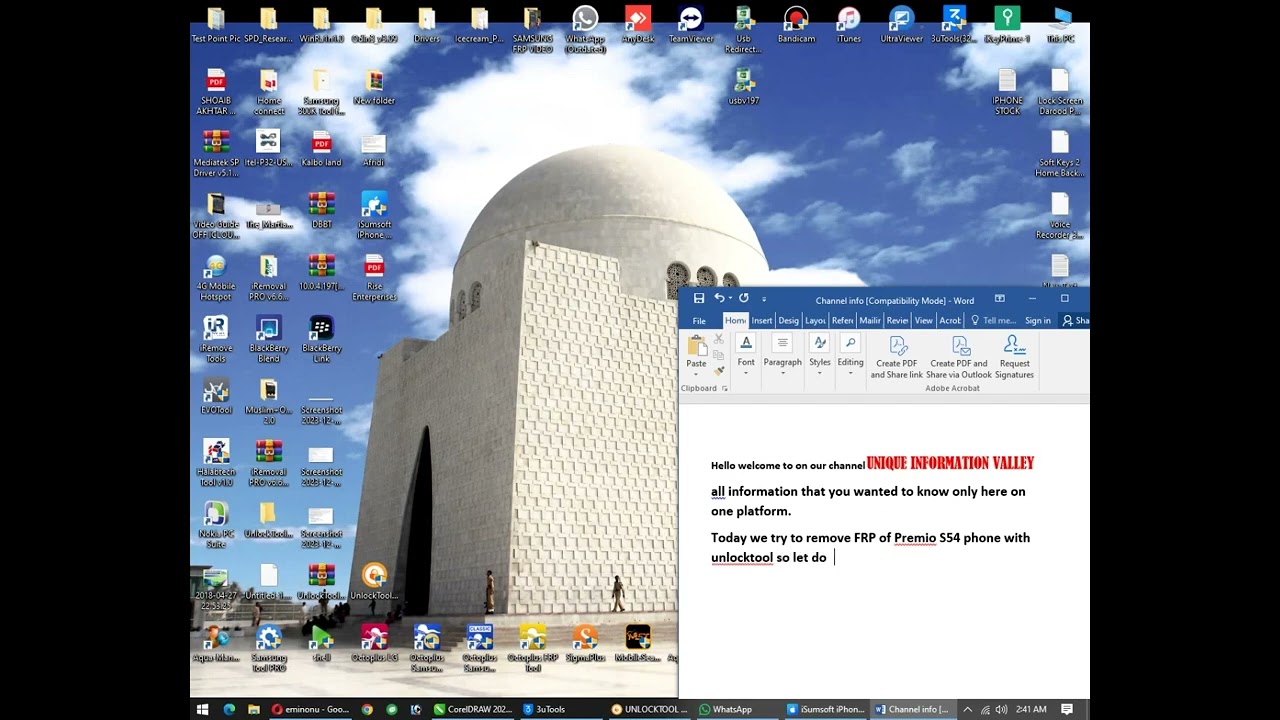Screen dimensions: 1280x720
Task: Open the volume control in system tray
Action: (x=1002, y=709)
